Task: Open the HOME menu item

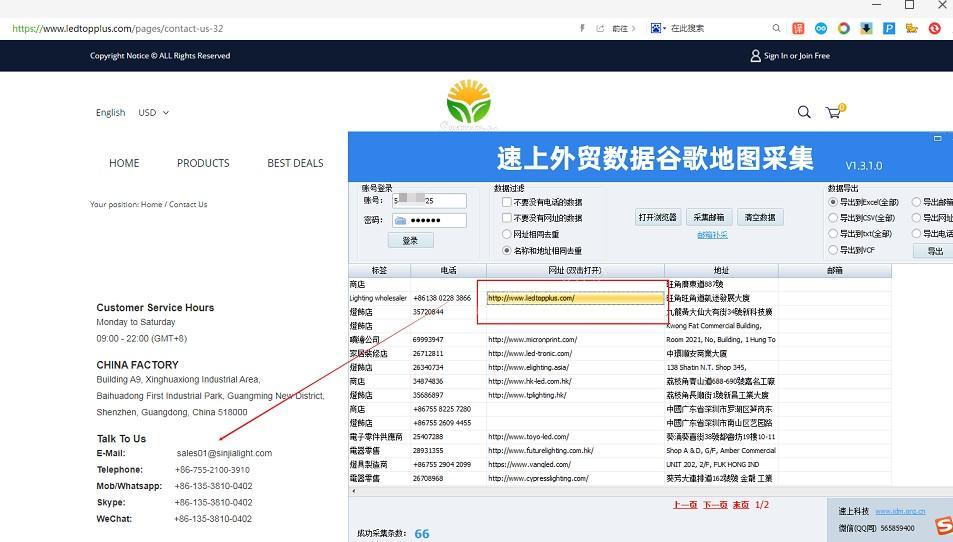Action: 124,163
